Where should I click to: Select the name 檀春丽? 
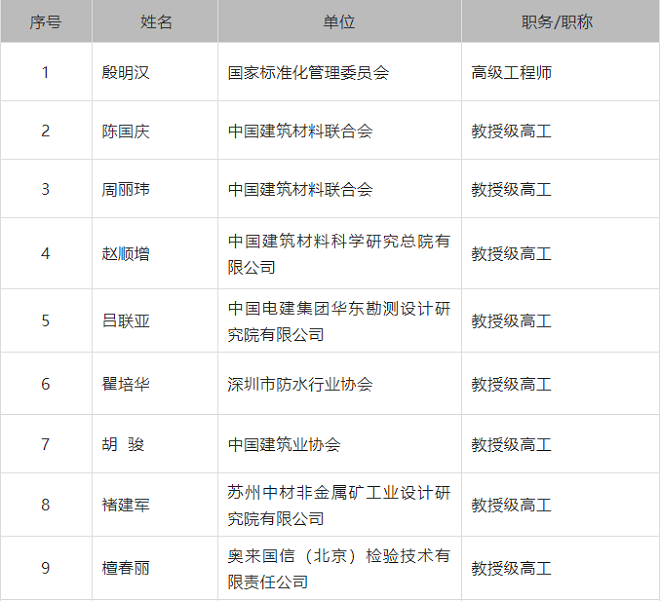click(126, 568)
